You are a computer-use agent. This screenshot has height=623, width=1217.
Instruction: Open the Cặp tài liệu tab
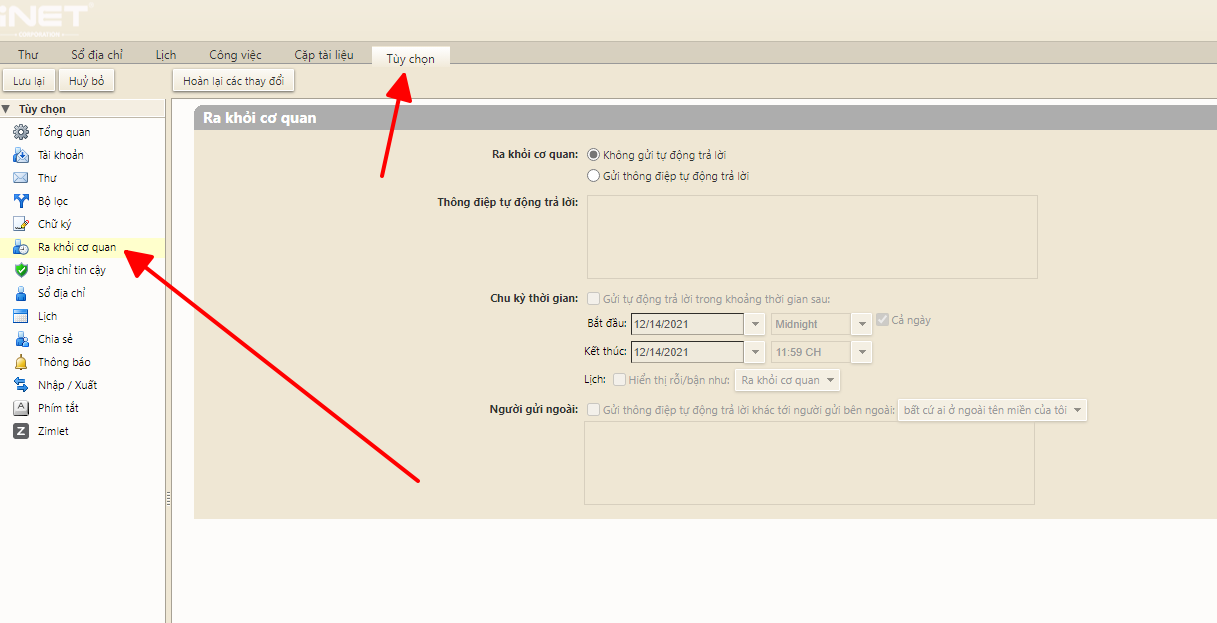323,55
